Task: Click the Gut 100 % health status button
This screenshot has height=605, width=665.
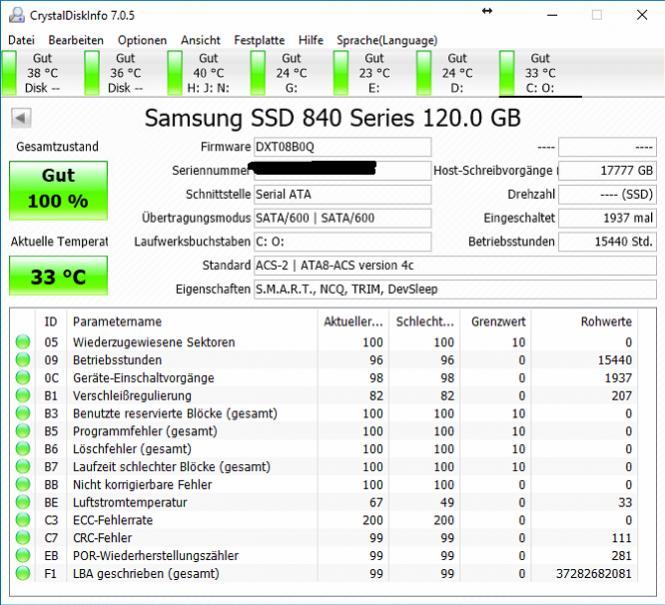Action: pyautogui.click(x=59, y=190)
